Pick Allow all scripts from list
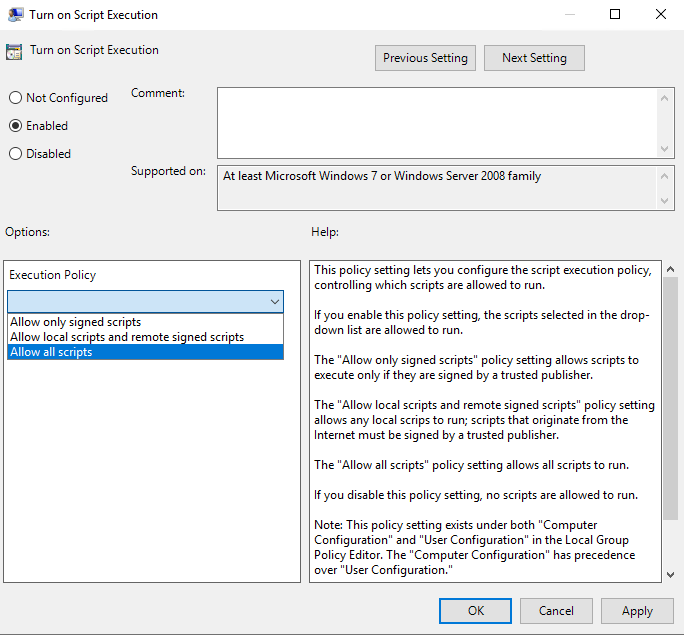This screenshot has height=636, width=684. coord(51,352)
